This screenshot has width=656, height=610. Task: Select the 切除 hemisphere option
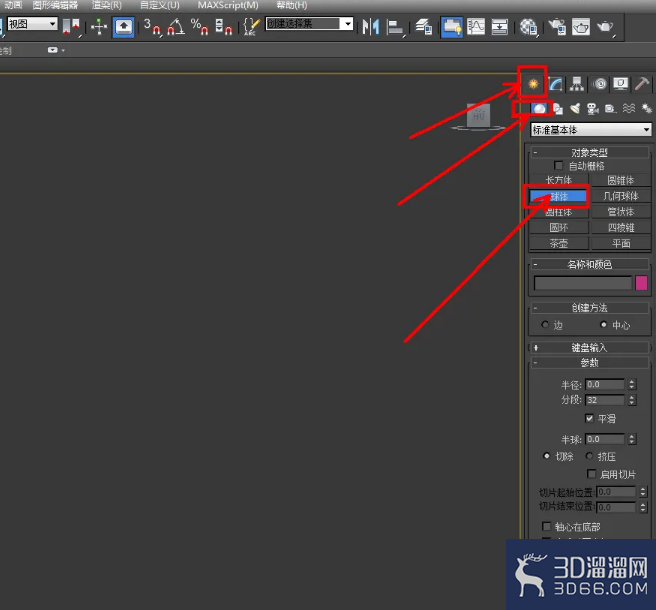[546, 456]
